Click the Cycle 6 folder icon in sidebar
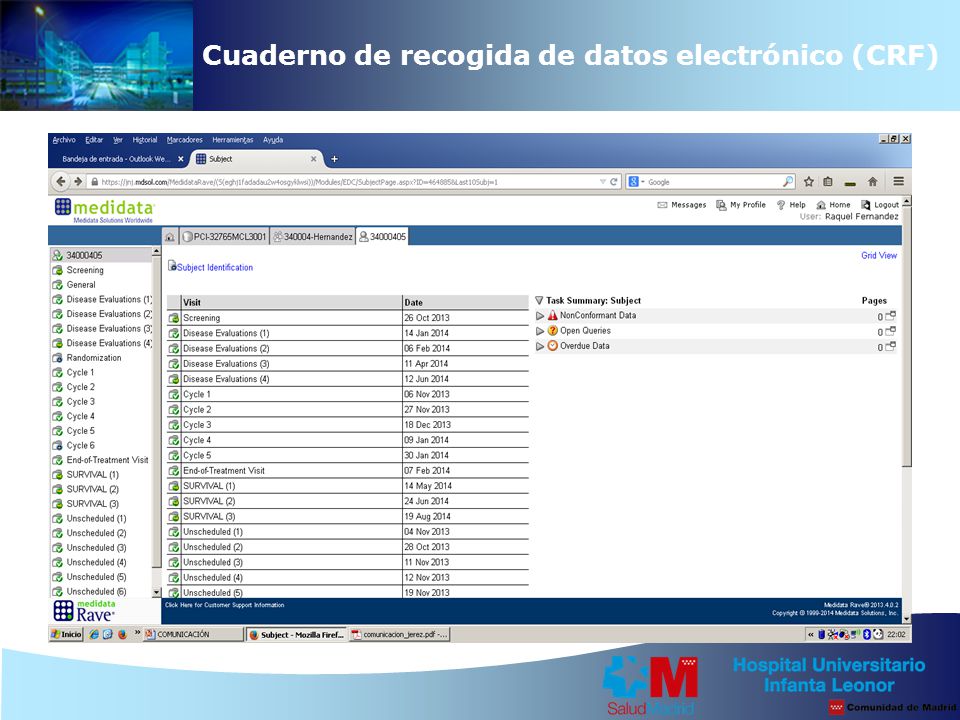 point(58,446)
